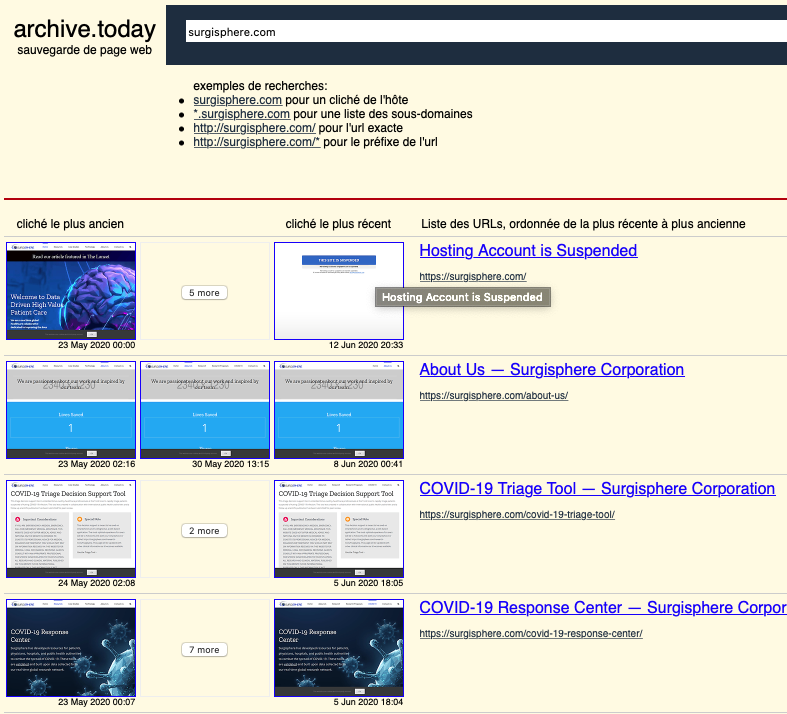The image size is (787, 714).
Task: Open Response Center snapshot from 5 Jun 2020 18:04
Action: 339,648
